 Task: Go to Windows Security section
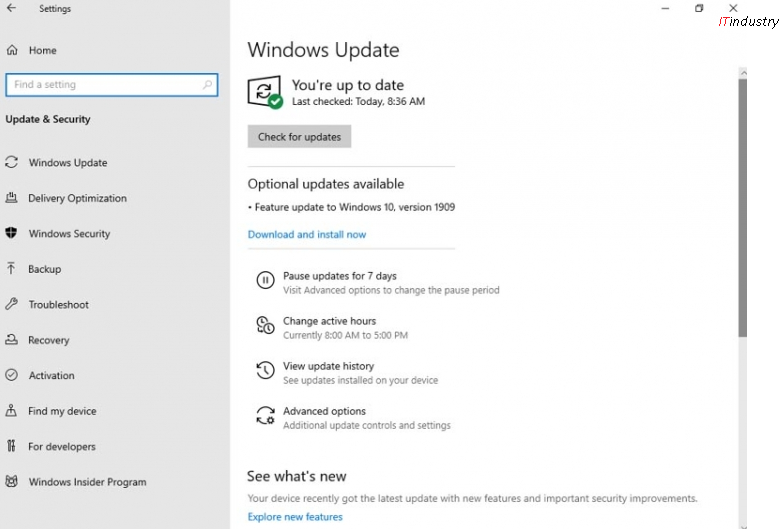(x=69, y=233)
